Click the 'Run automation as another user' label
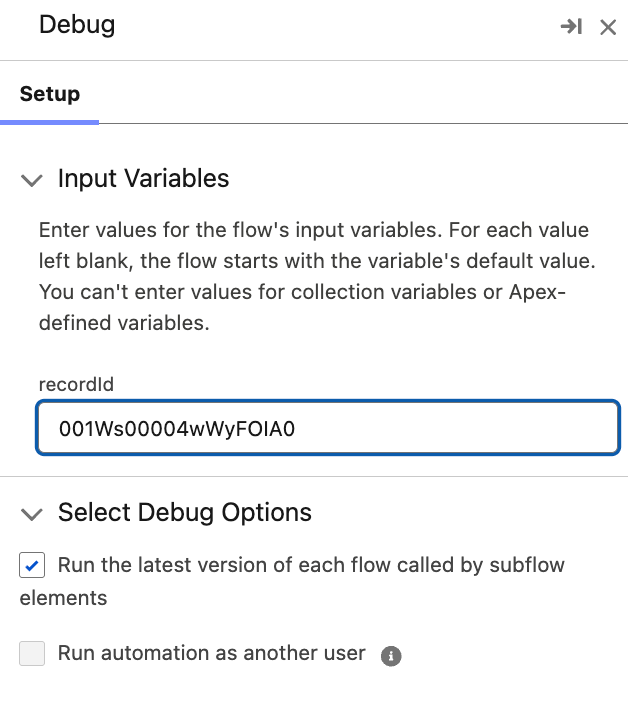The image size is (628, 702). click(x=211, y=654)
